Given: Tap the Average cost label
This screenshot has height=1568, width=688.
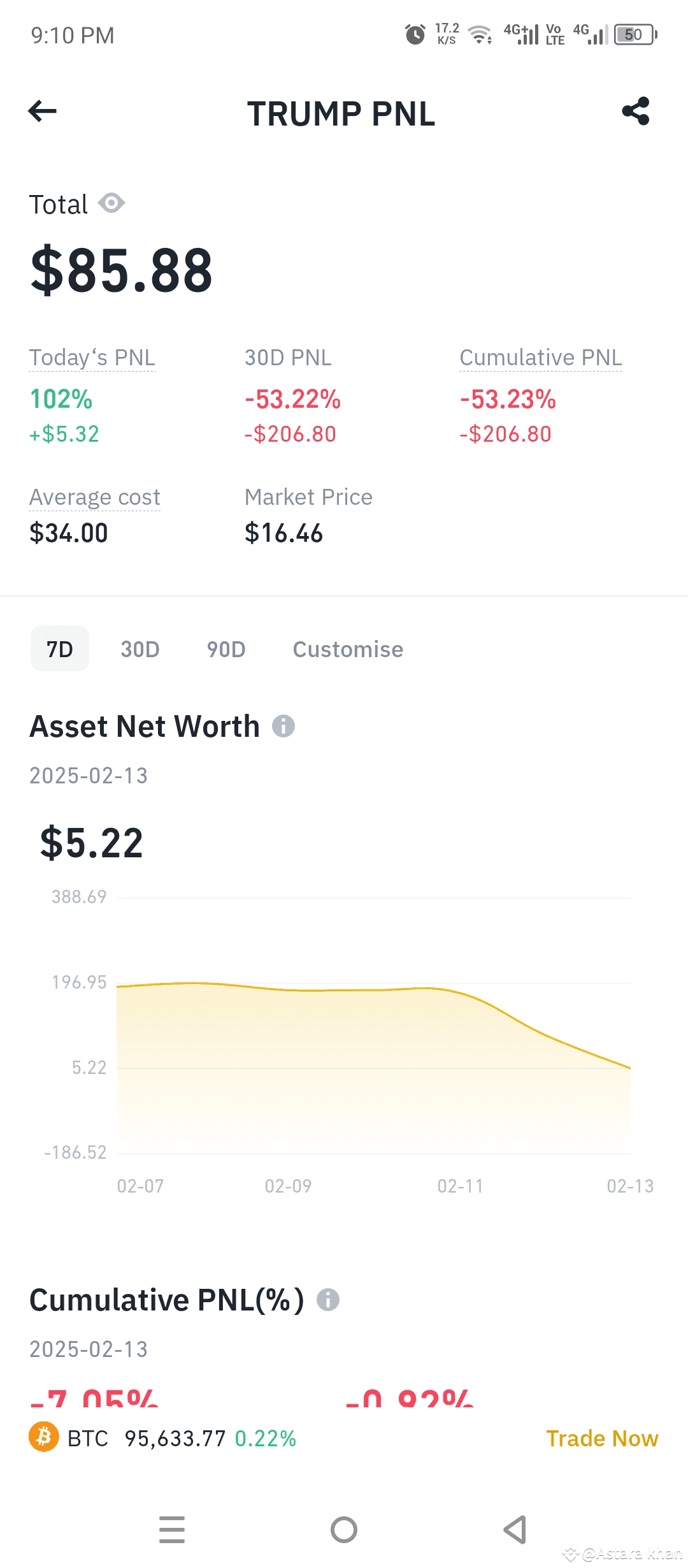Looking at the screenshot, I should [x=95, y=497].
